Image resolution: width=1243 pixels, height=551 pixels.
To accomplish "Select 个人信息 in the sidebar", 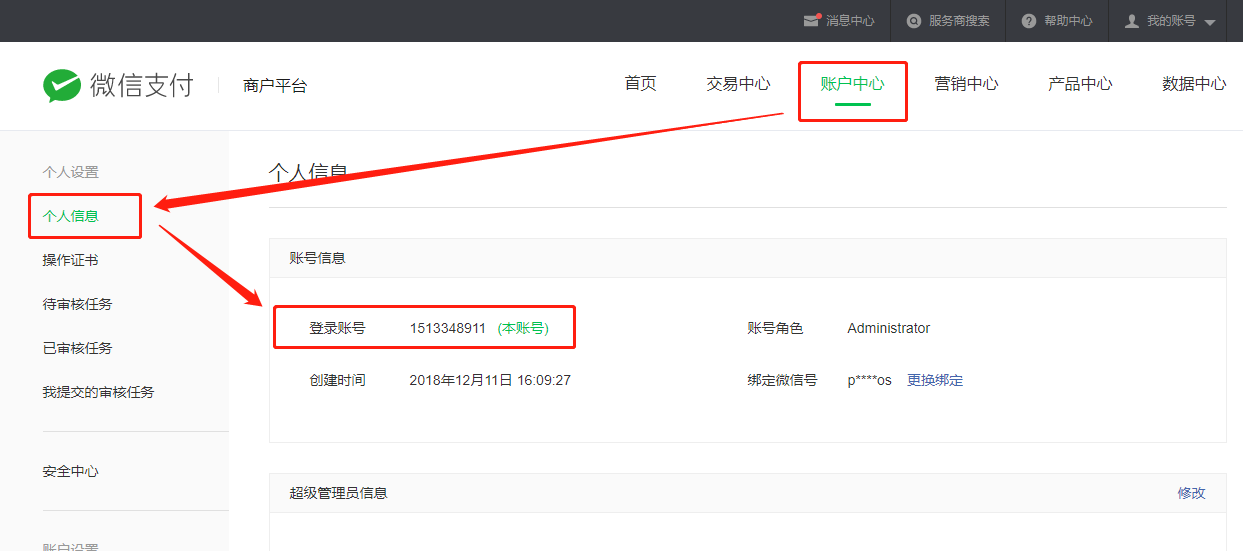I will (71, 216).
